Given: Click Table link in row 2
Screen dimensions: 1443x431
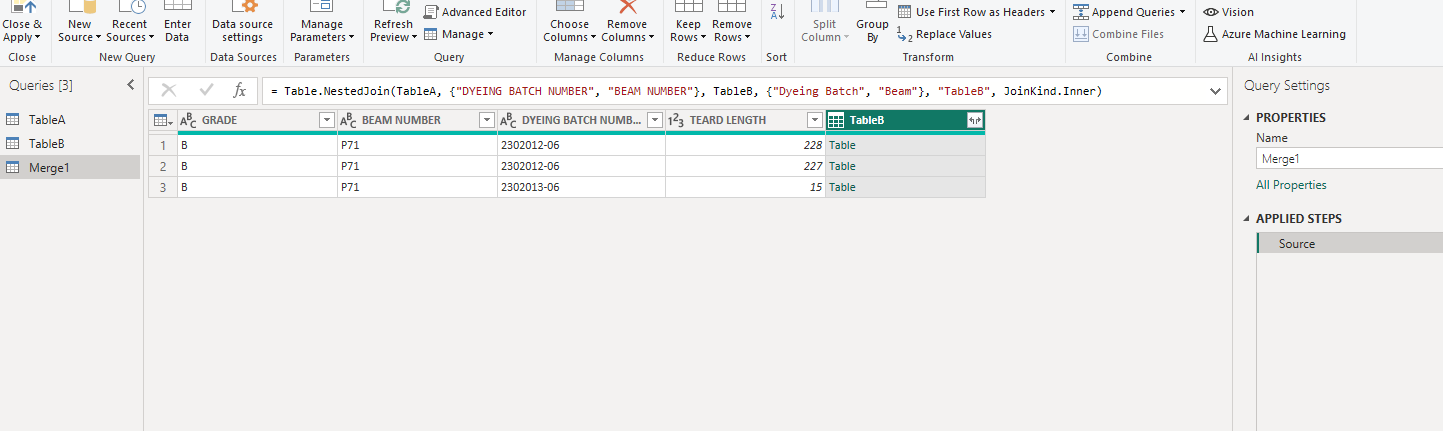Looking at the screenshot, I should click(842, 166).
